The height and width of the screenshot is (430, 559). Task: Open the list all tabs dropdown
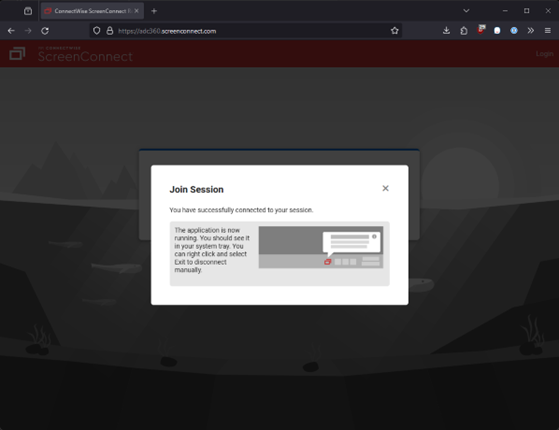coord(466,11)
